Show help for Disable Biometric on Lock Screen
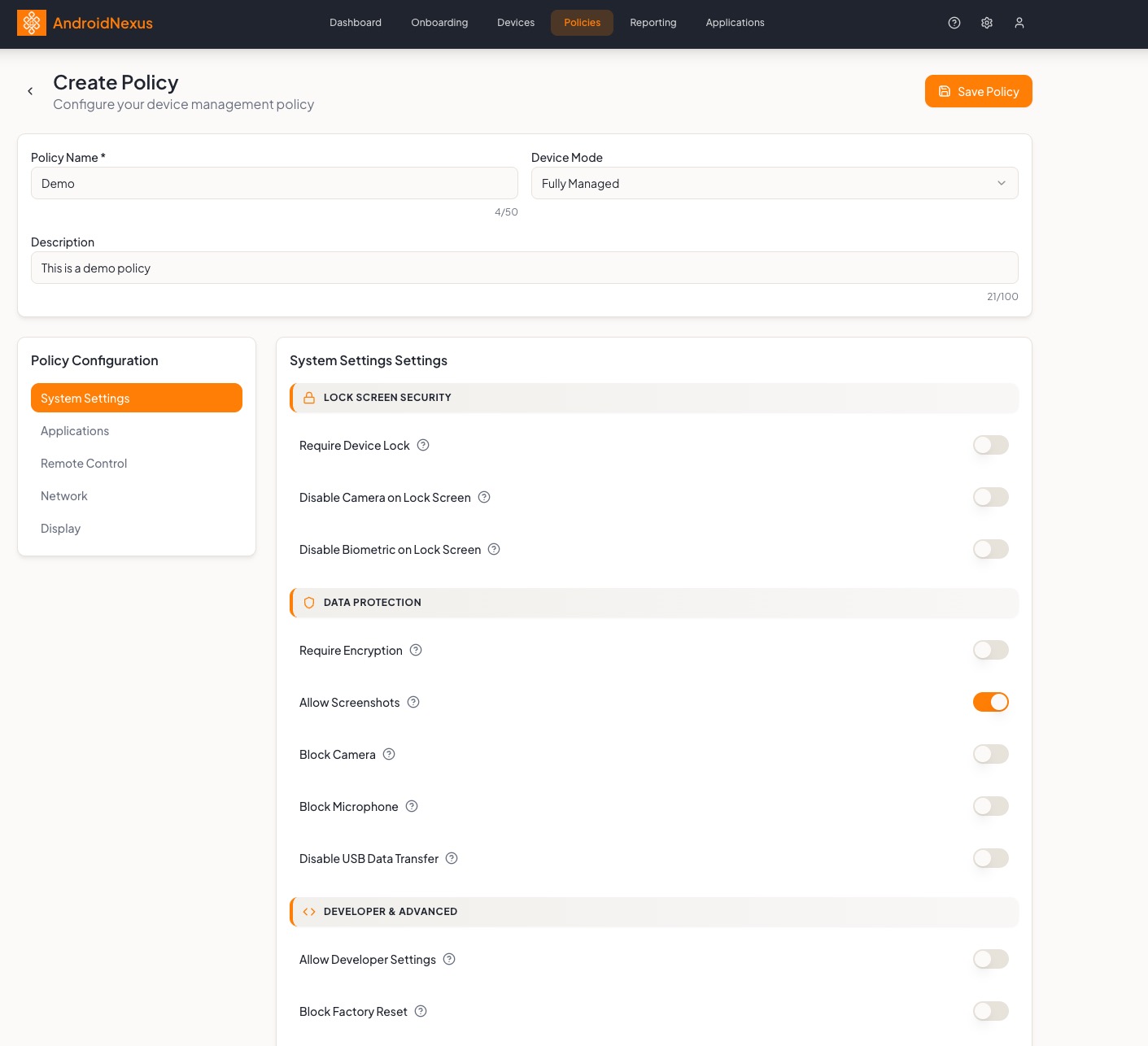Screen dimensions: 1148x1046 click(x=494, y=549)
